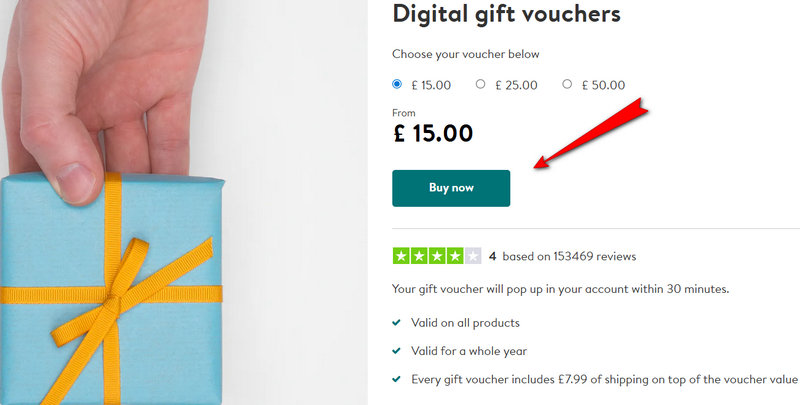Click the 'Choose your voucher below' label
The image size is (800, 405).
pyautogui.click(x=465, y=54)
